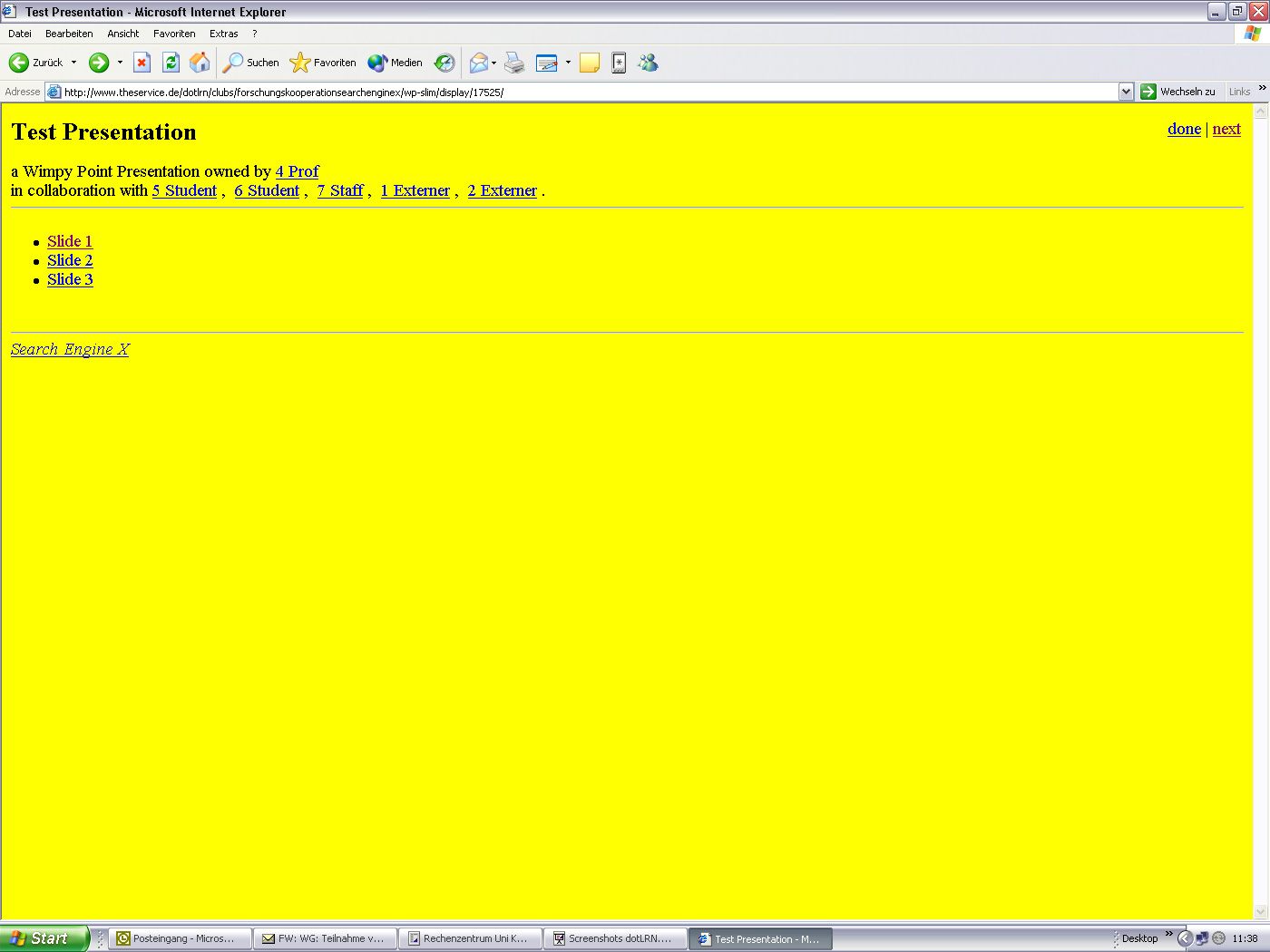
Task: Refresh the page with the Refresh icon
Action: (171, 63)
